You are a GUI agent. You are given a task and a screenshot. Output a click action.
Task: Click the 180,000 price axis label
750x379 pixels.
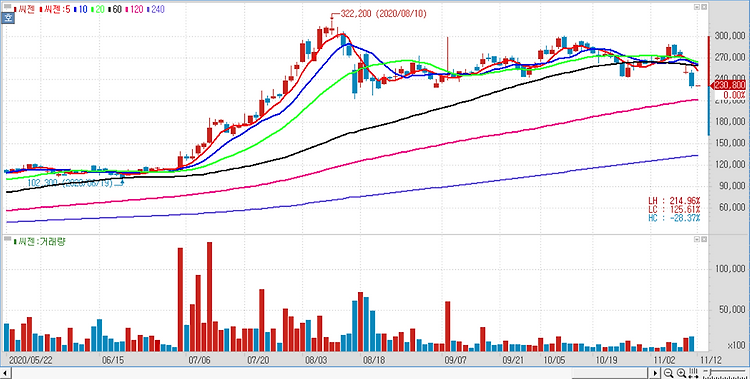pyautogui.click(x=731, y=122)
